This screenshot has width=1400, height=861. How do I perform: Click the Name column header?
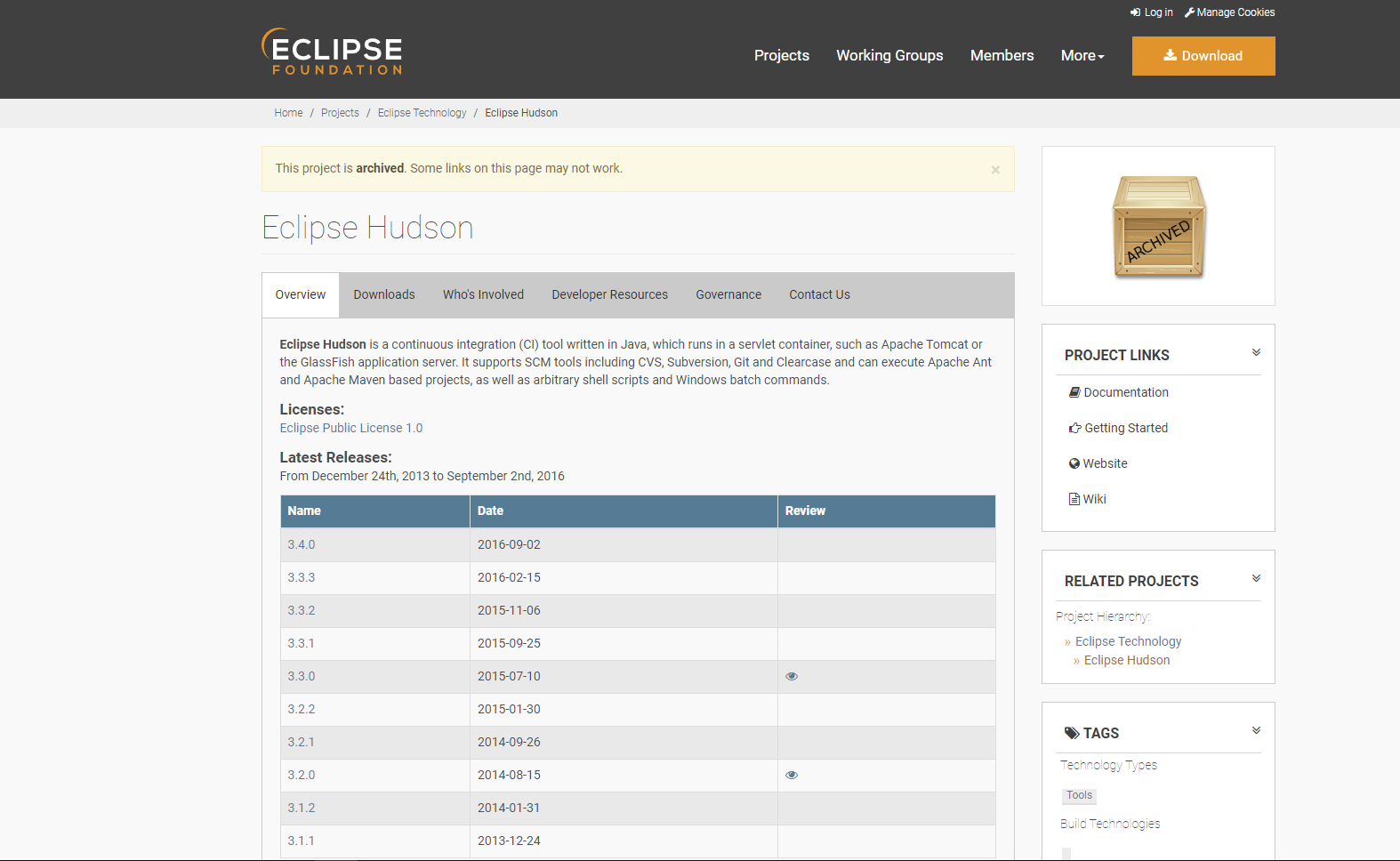(x=375, y=511)
